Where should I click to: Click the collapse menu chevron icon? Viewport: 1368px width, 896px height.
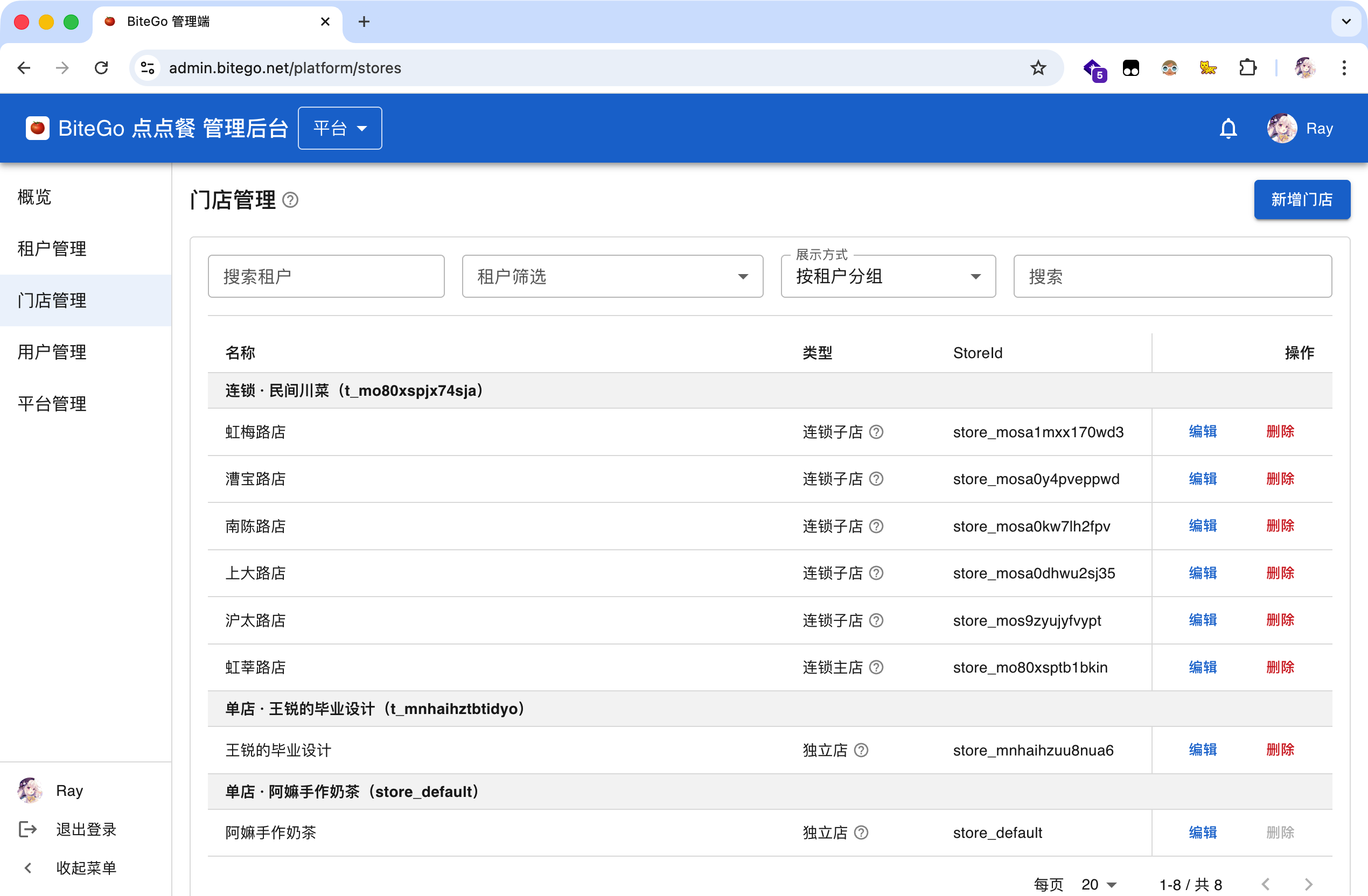click(27, 868)
